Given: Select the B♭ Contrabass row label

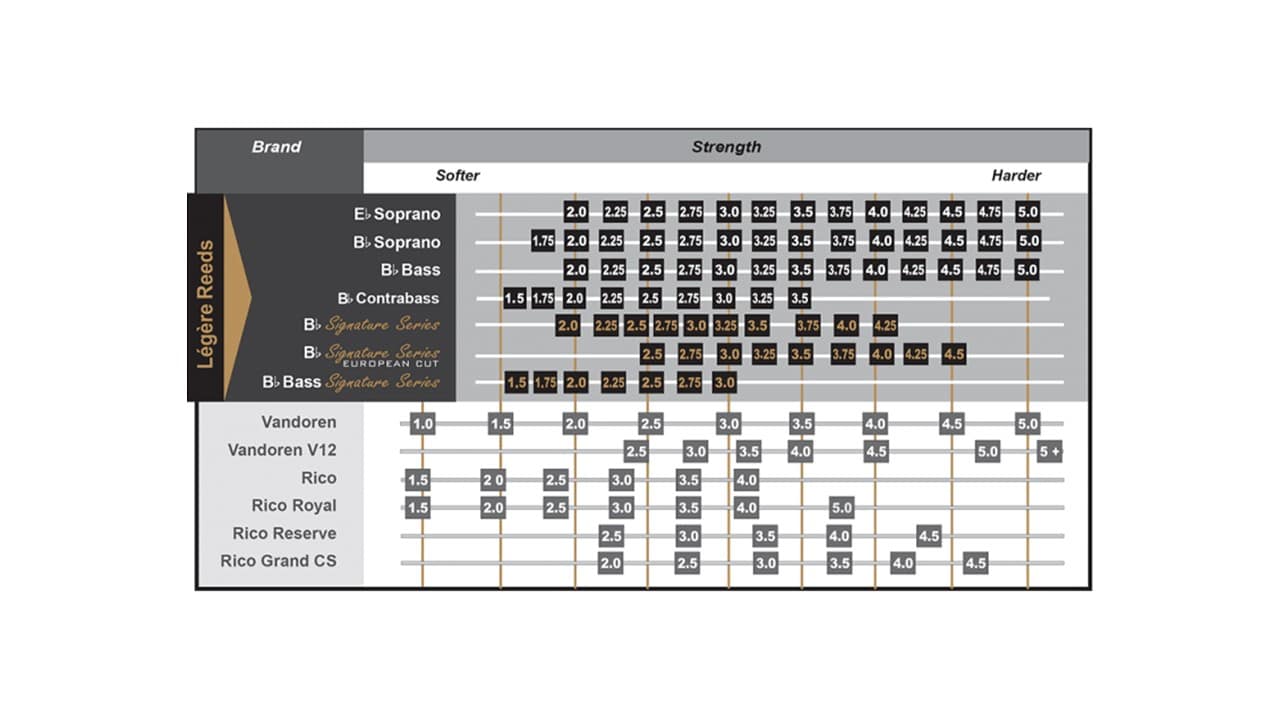Looking at the screenshot, I should point(388,298).
